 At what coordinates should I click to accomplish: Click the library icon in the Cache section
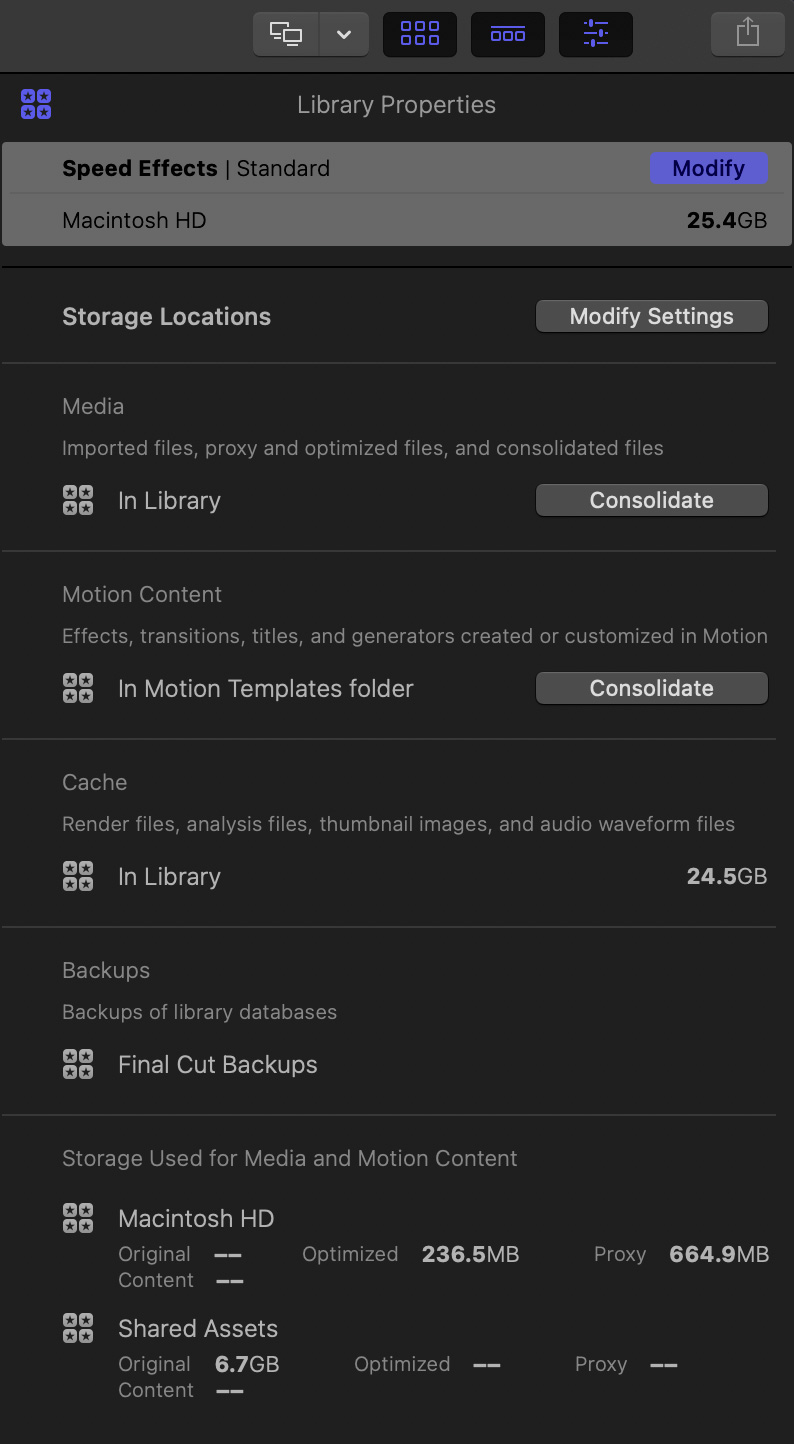78,876
